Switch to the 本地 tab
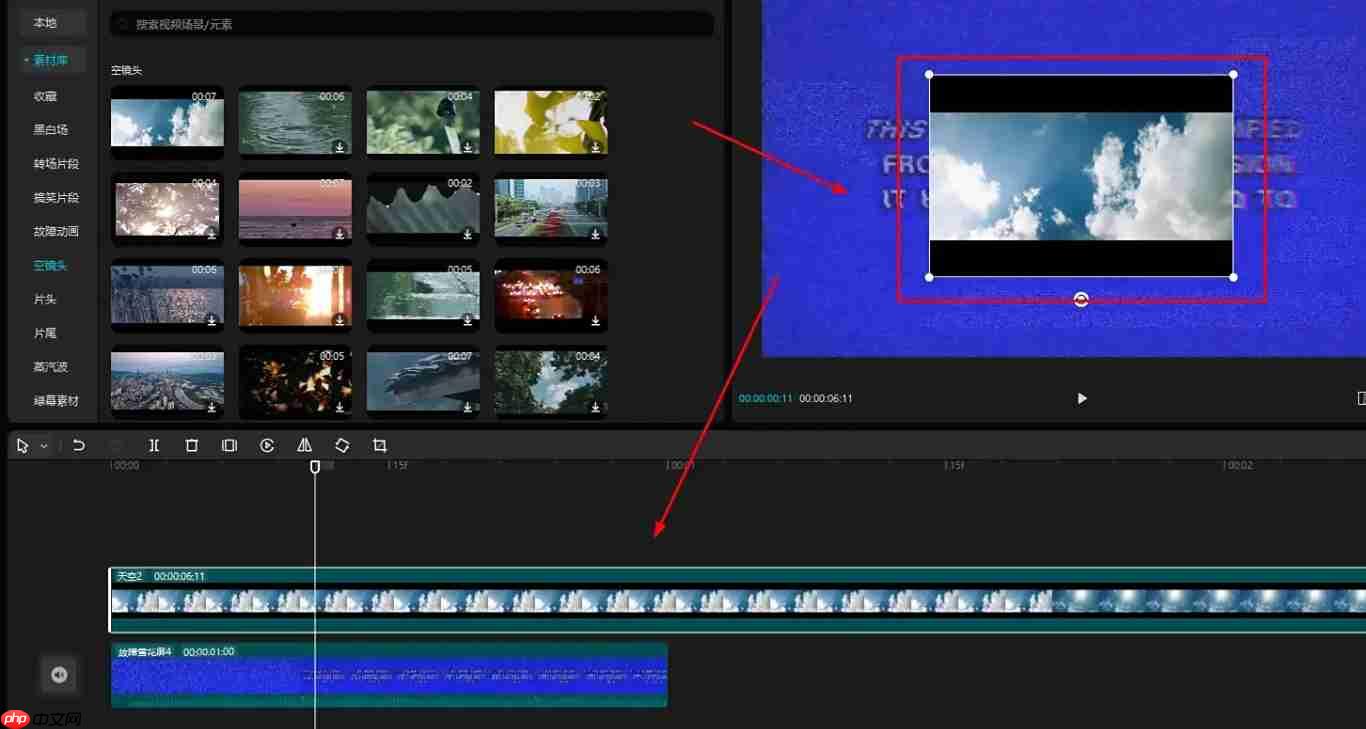Image resolution: width=1366 pixels, height=729 pixels. (x=49, y=22)
